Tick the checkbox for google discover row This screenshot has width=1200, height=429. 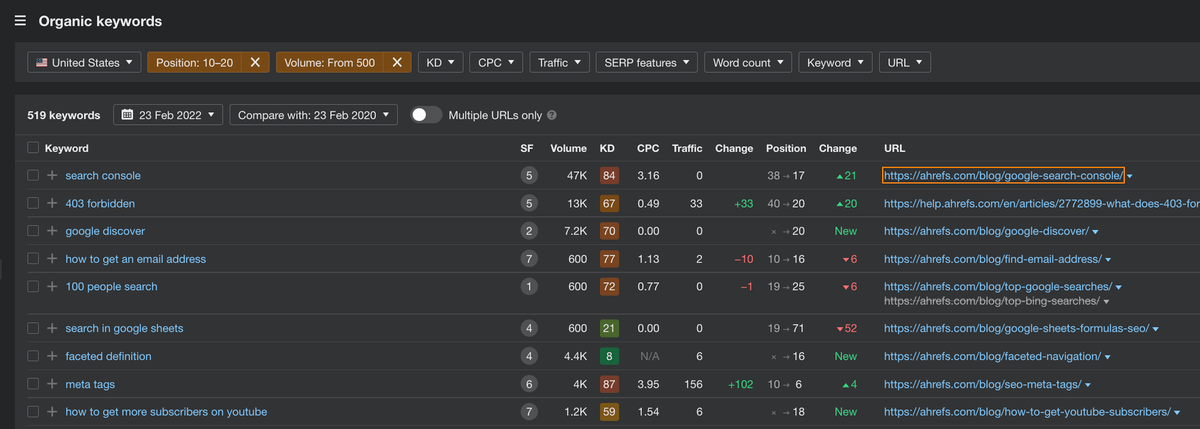point(33,231)
